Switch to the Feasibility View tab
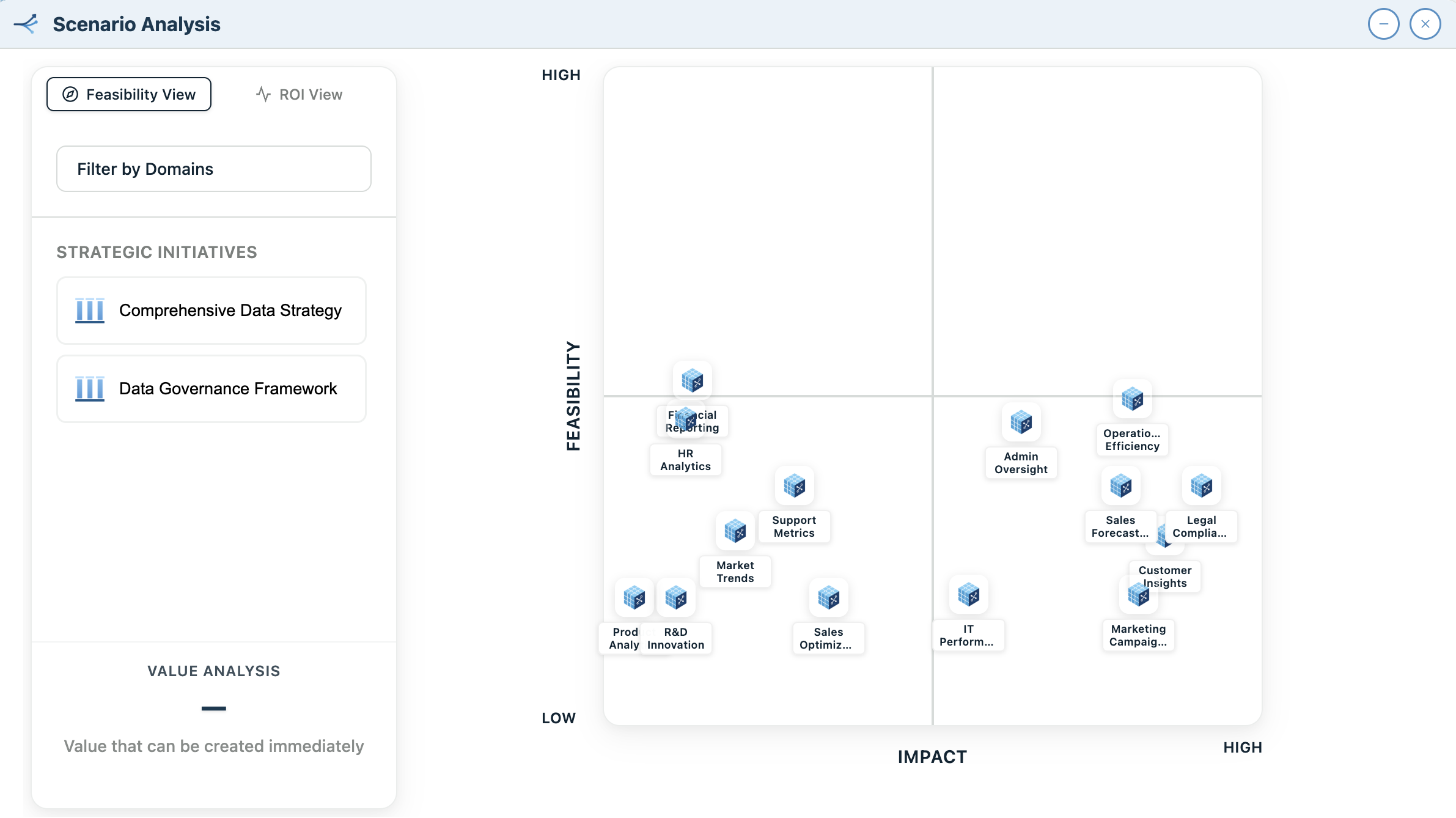Image resolution: width=1456 pixels, height=818 pixels. pyautogui.click(x=128, y=94)
